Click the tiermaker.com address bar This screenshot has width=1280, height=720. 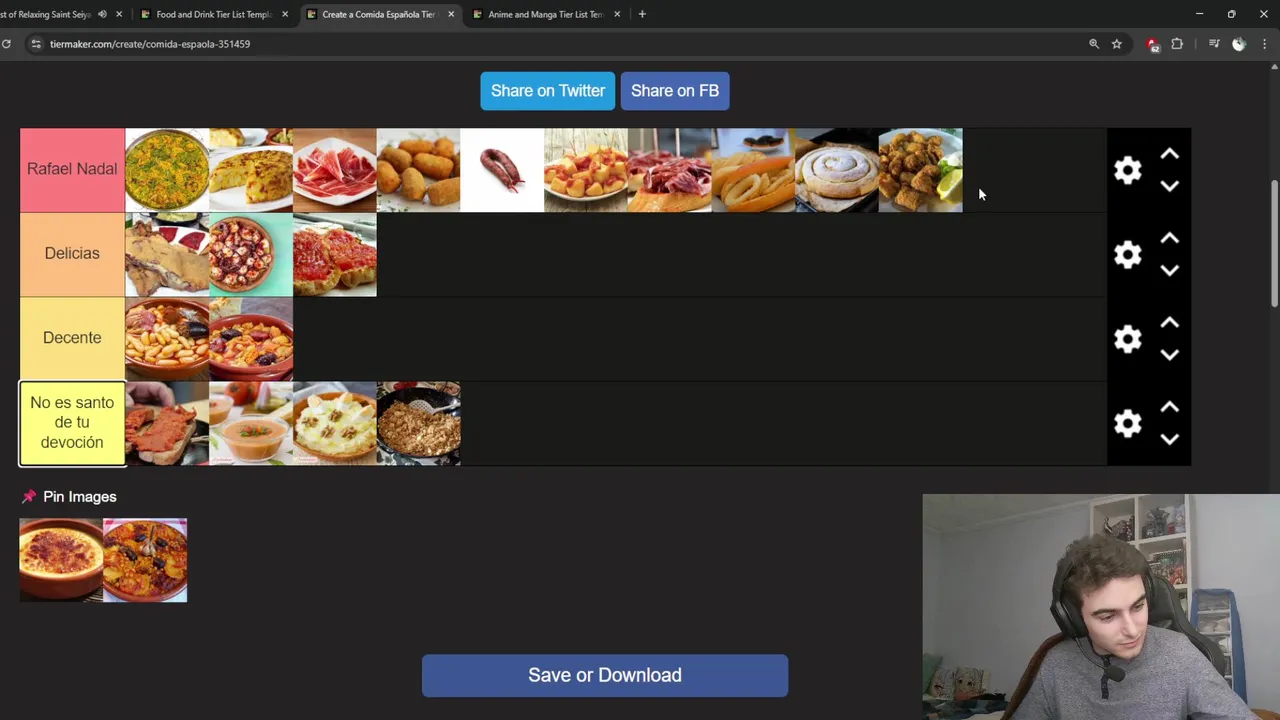(560, 44)
